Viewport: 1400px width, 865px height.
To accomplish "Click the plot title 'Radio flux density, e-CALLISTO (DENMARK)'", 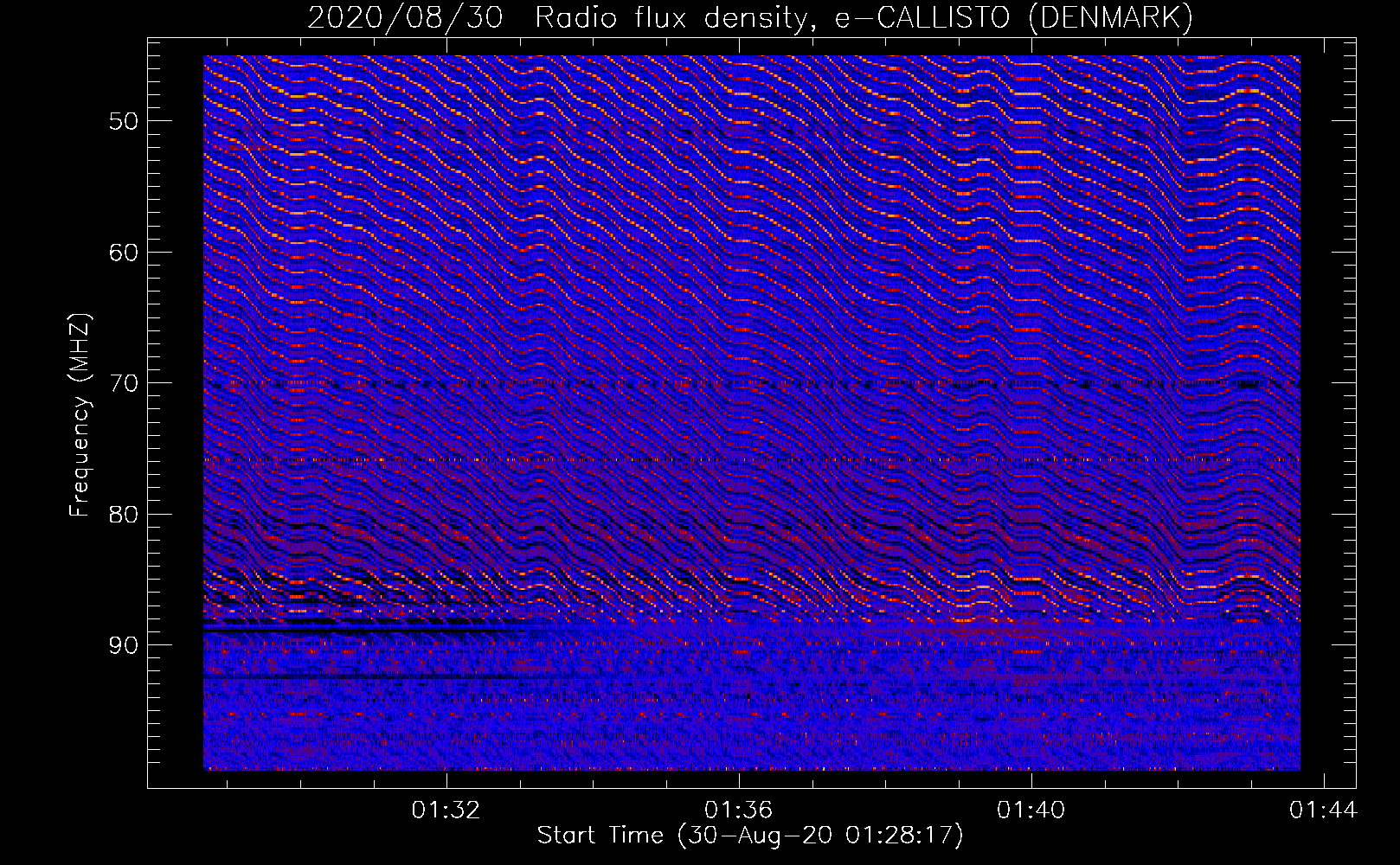I will click(864, 18).
